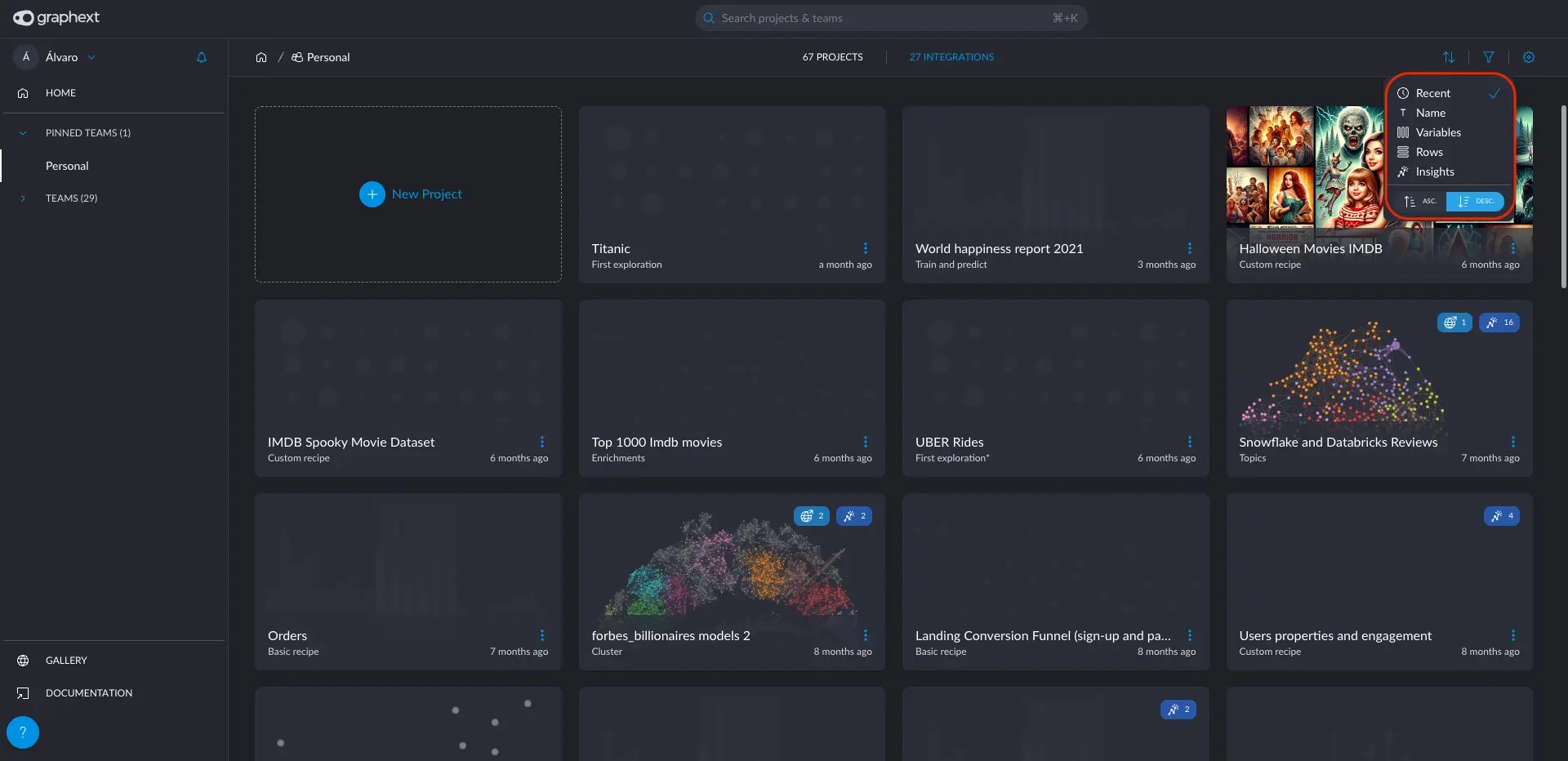This screenshot has width=1568, height=761.
Task: Open forbes_billionaires models 2 options menu
Action: click(866, 635)
